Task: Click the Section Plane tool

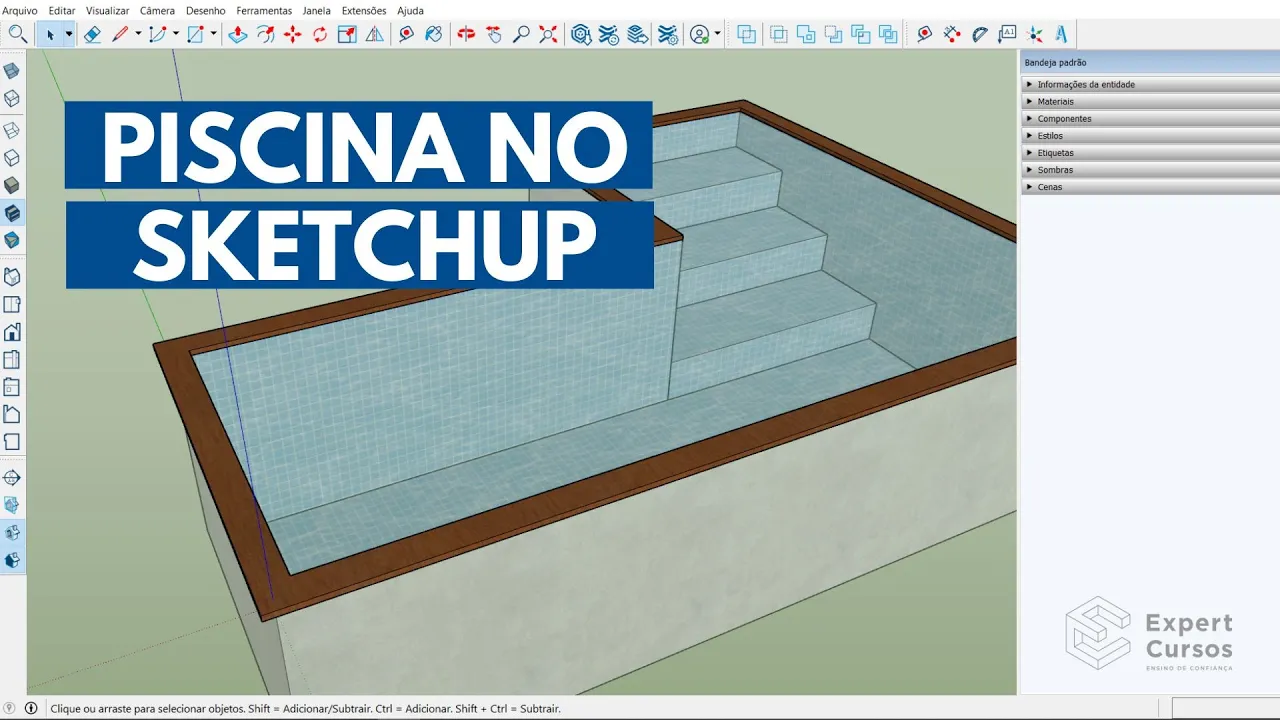Action: [x=12, y=478]
